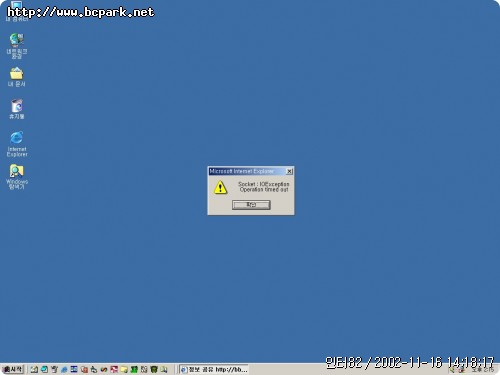Click the cyan quick launch icon, second from Start
Screen dimensions: 500x375
(44, 369)
